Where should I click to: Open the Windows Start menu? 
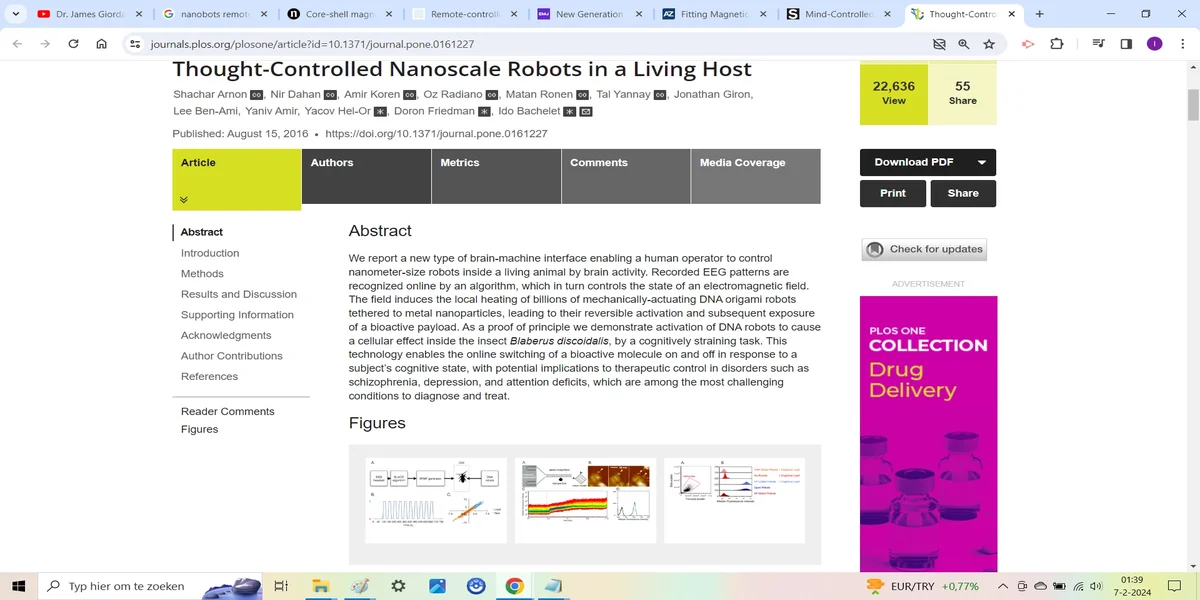pyautogui.click(x=18, y=586)
